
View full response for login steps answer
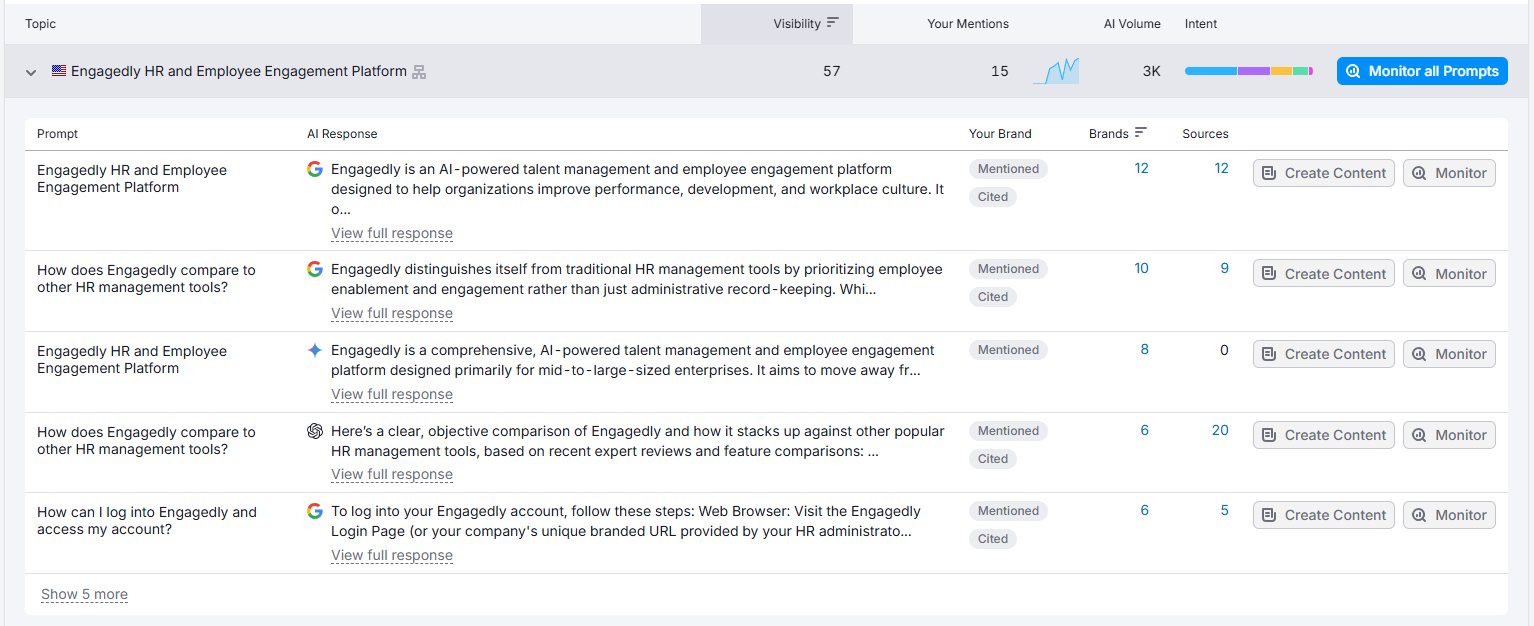pyautogui.click(x=392, y=555)
